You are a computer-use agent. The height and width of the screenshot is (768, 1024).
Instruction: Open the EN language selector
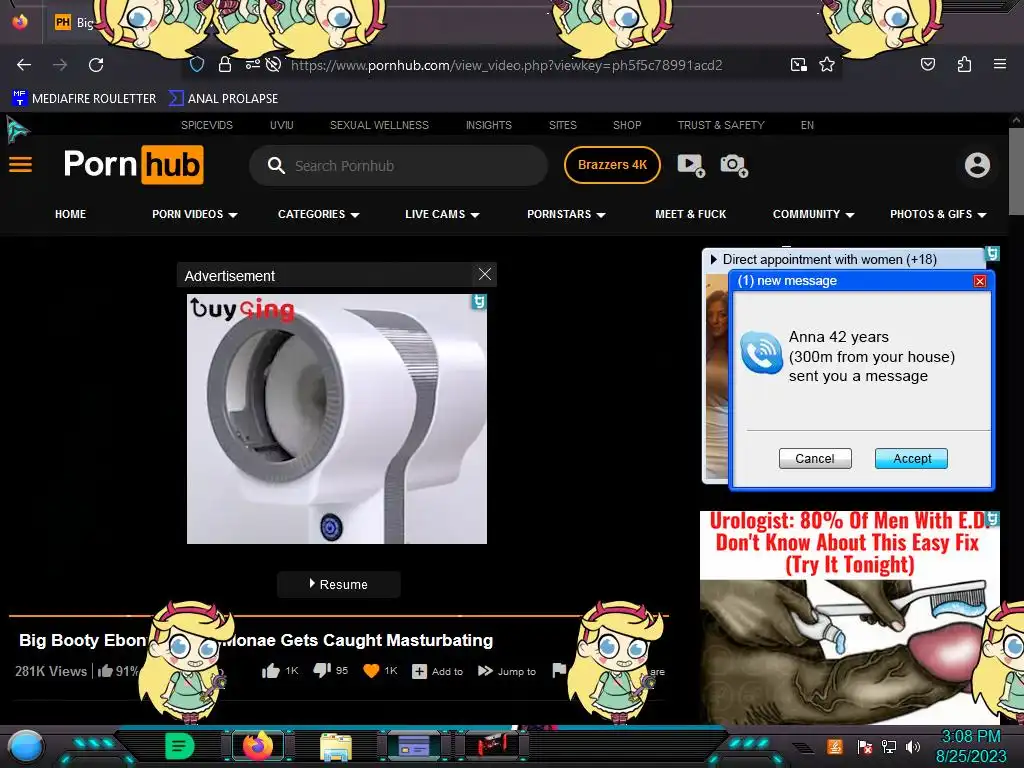(807, 125)
